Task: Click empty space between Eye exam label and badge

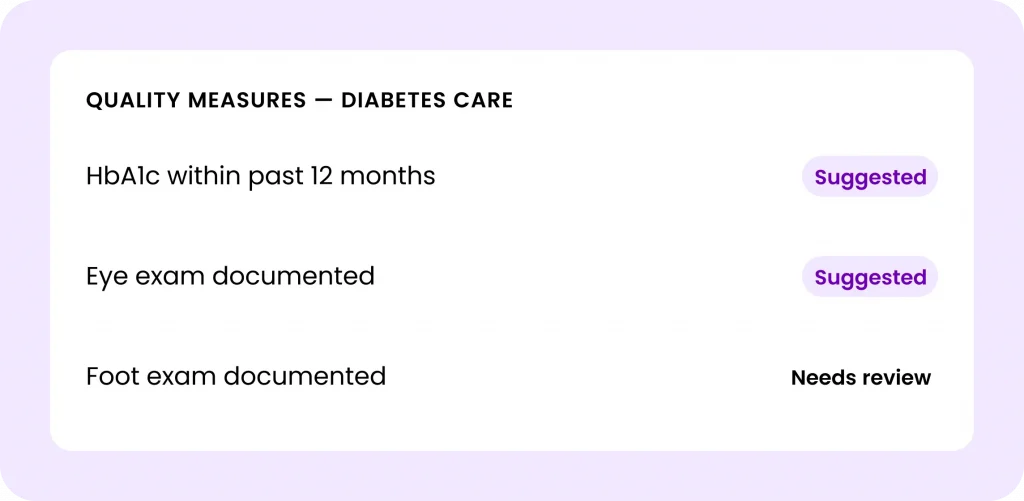Action: pyautogui.click(x=588, y=276)
